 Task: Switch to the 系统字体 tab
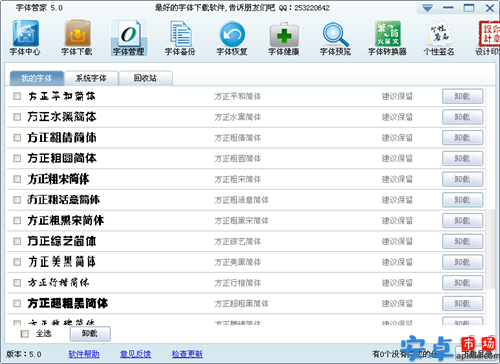[91, 78]
